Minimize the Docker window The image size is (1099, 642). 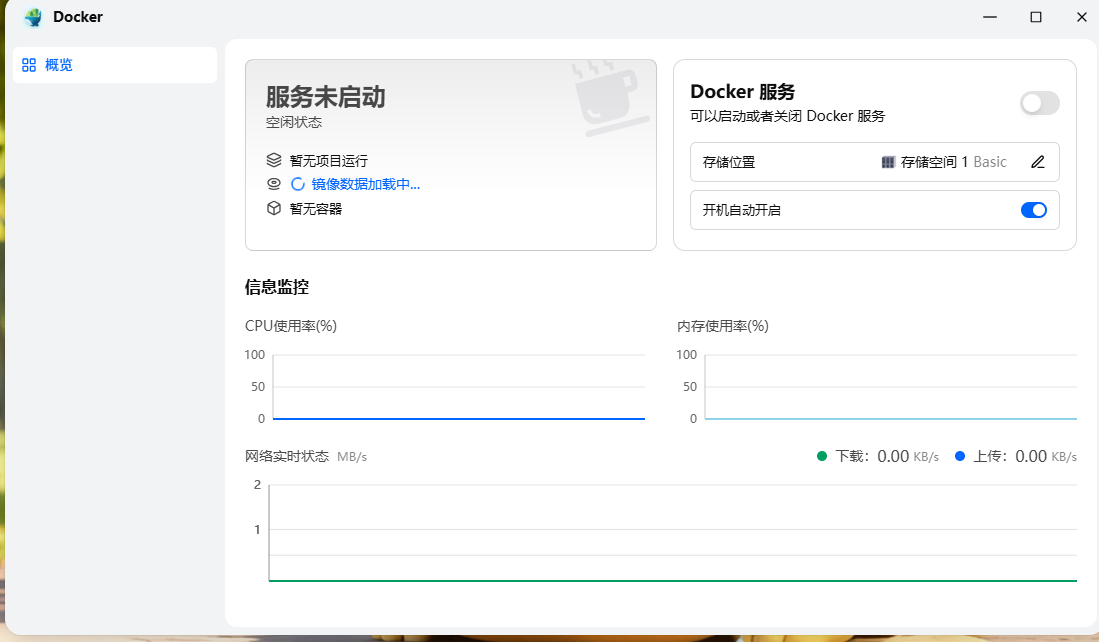click(x=990, y=17)
